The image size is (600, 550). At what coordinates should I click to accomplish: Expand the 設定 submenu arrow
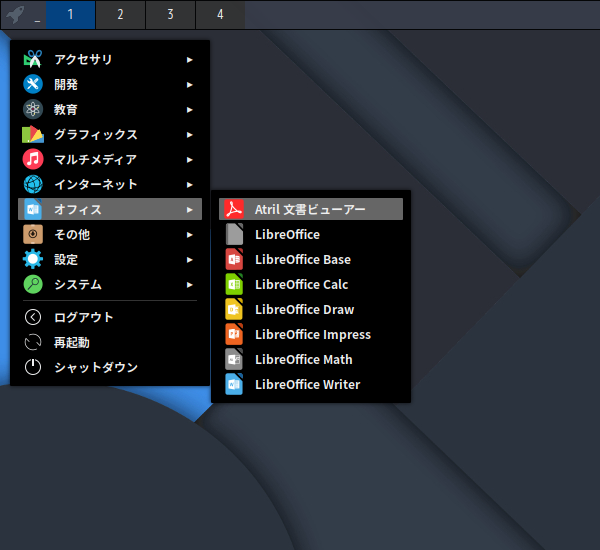[189, 260]
